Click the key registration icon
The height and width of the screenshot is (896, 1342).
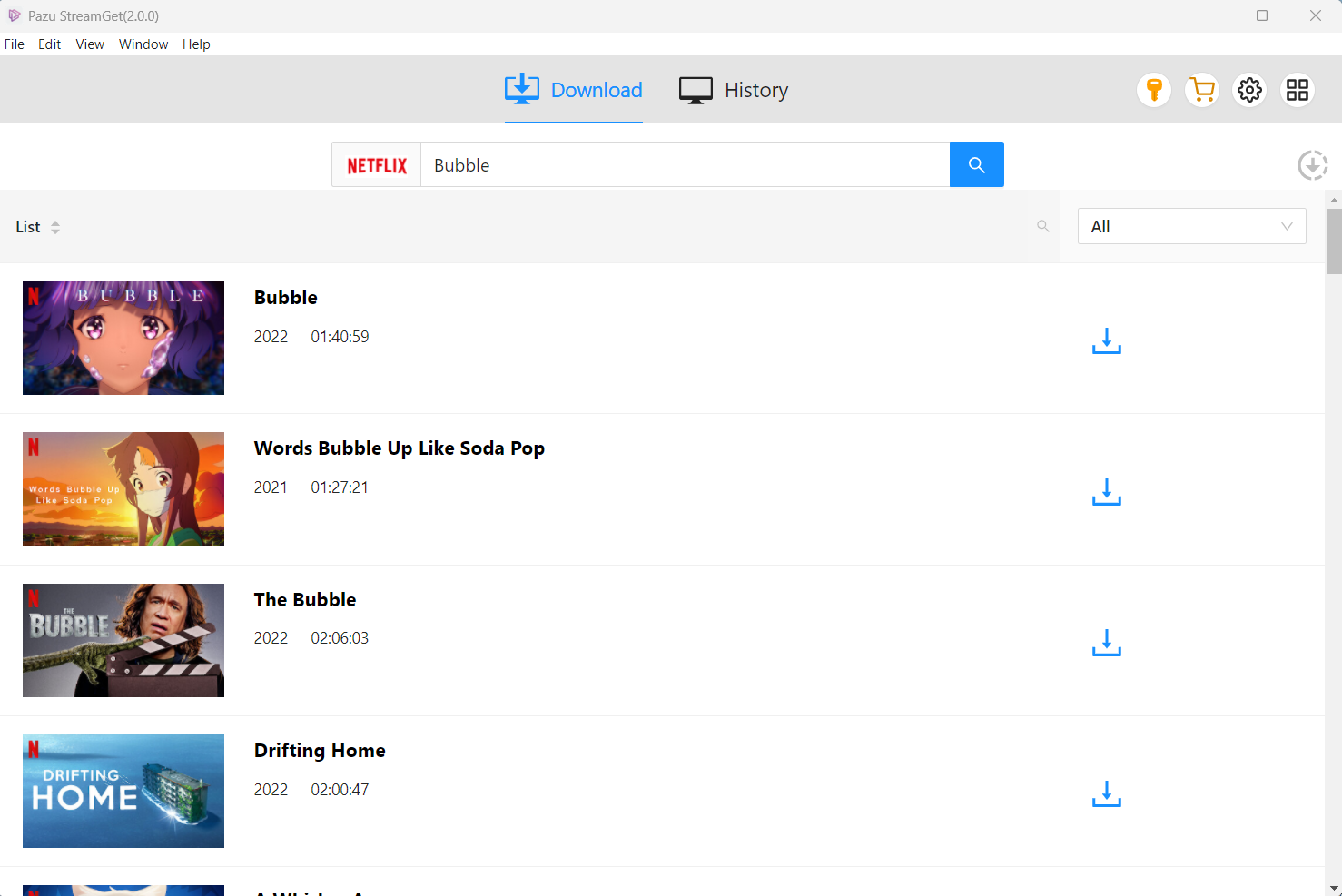pos(1154,90)
